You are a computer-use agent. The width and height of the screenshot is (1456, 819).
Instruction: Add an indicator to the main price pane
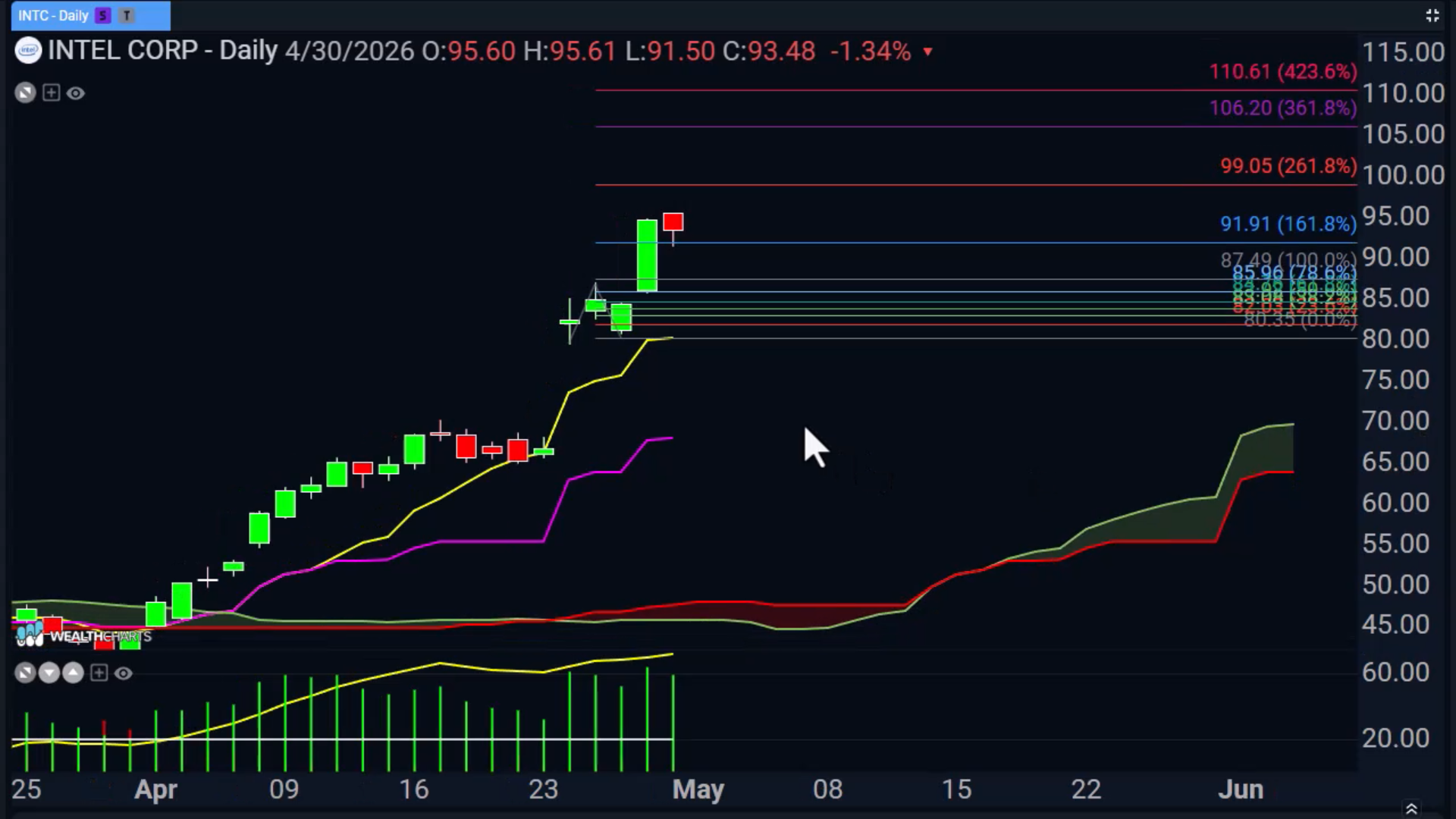point(51,93)
